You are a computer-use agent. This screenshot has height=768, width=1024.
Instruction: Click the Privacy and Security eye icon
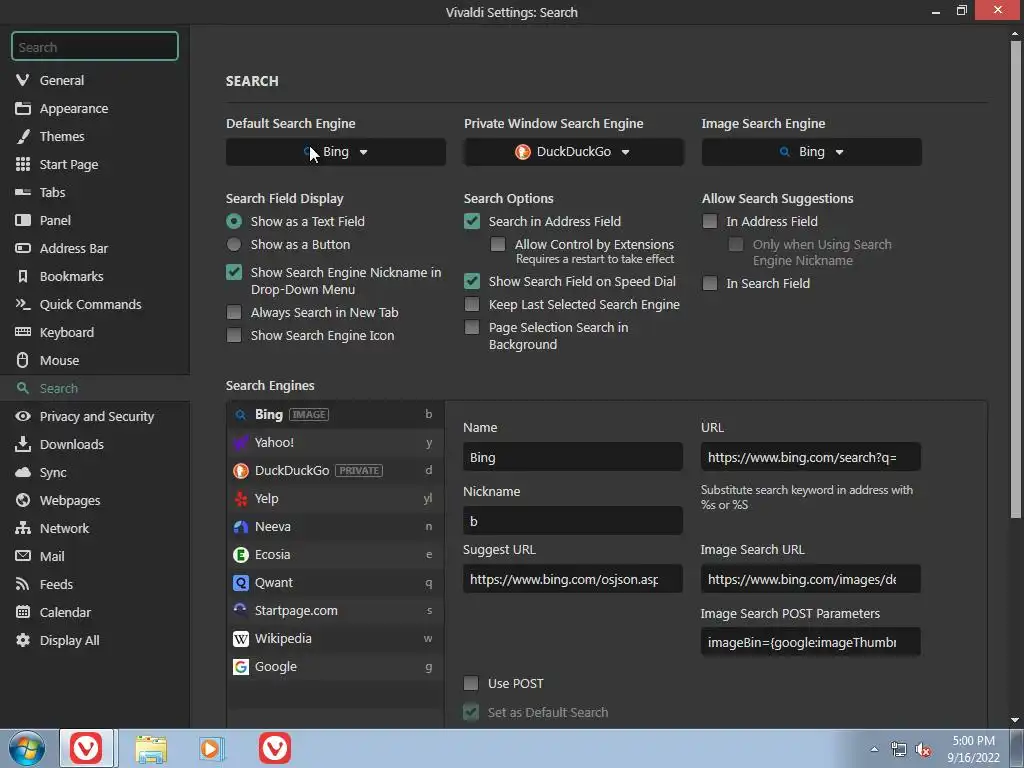click(x=23, y=416)
